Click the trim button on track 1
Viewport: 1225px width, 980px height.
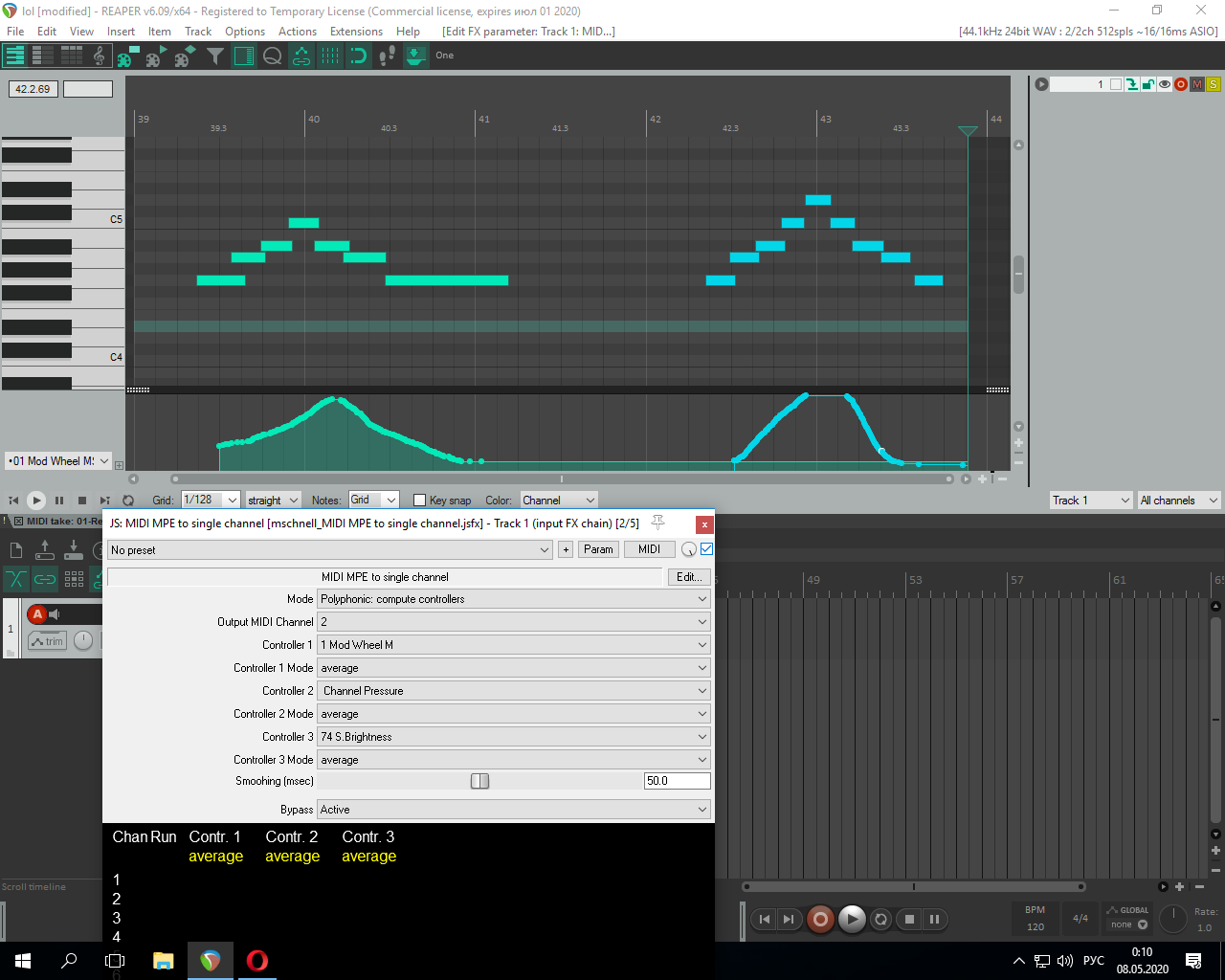48,641
